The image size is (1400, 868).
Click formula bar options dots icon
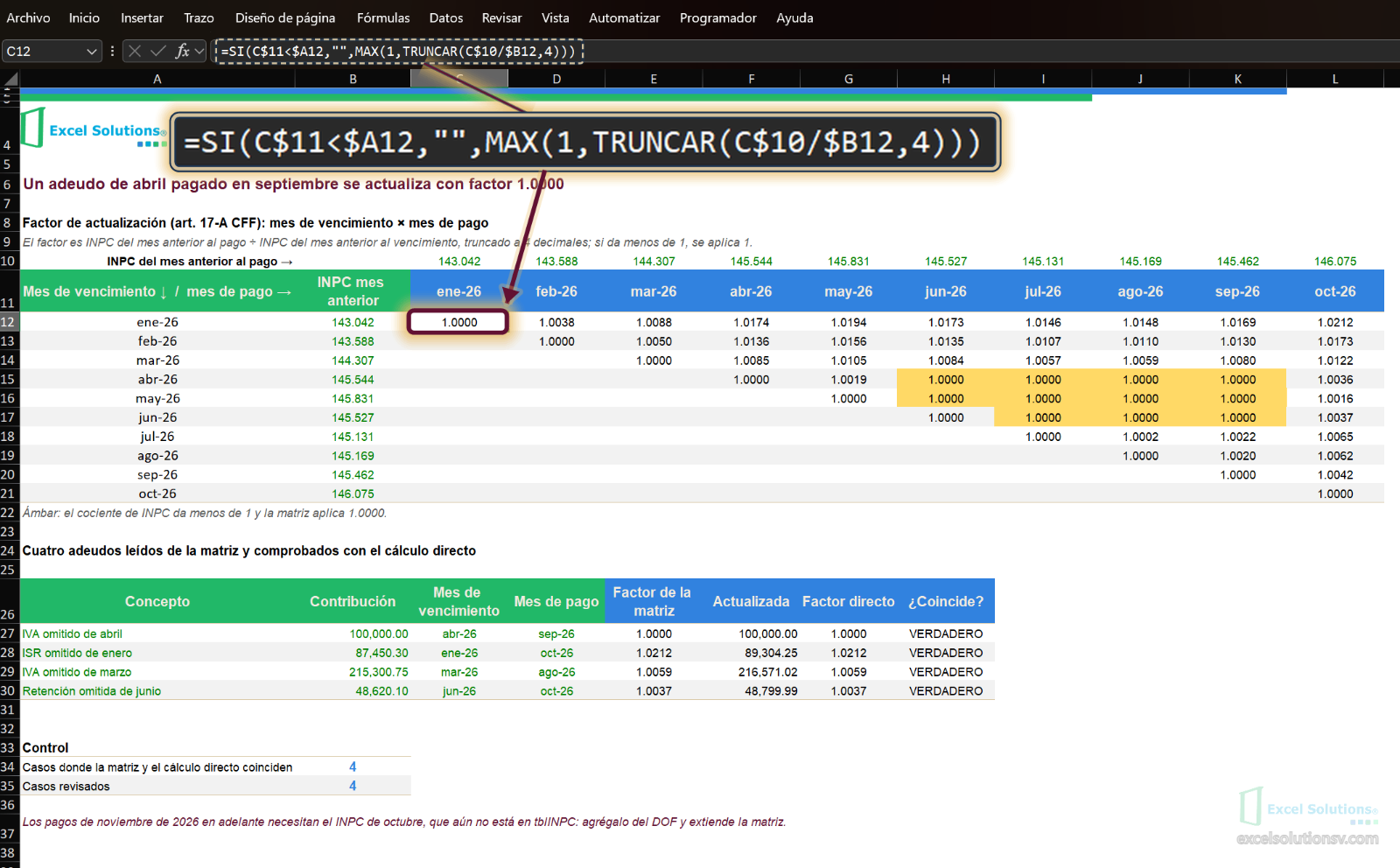pos(112,51)
